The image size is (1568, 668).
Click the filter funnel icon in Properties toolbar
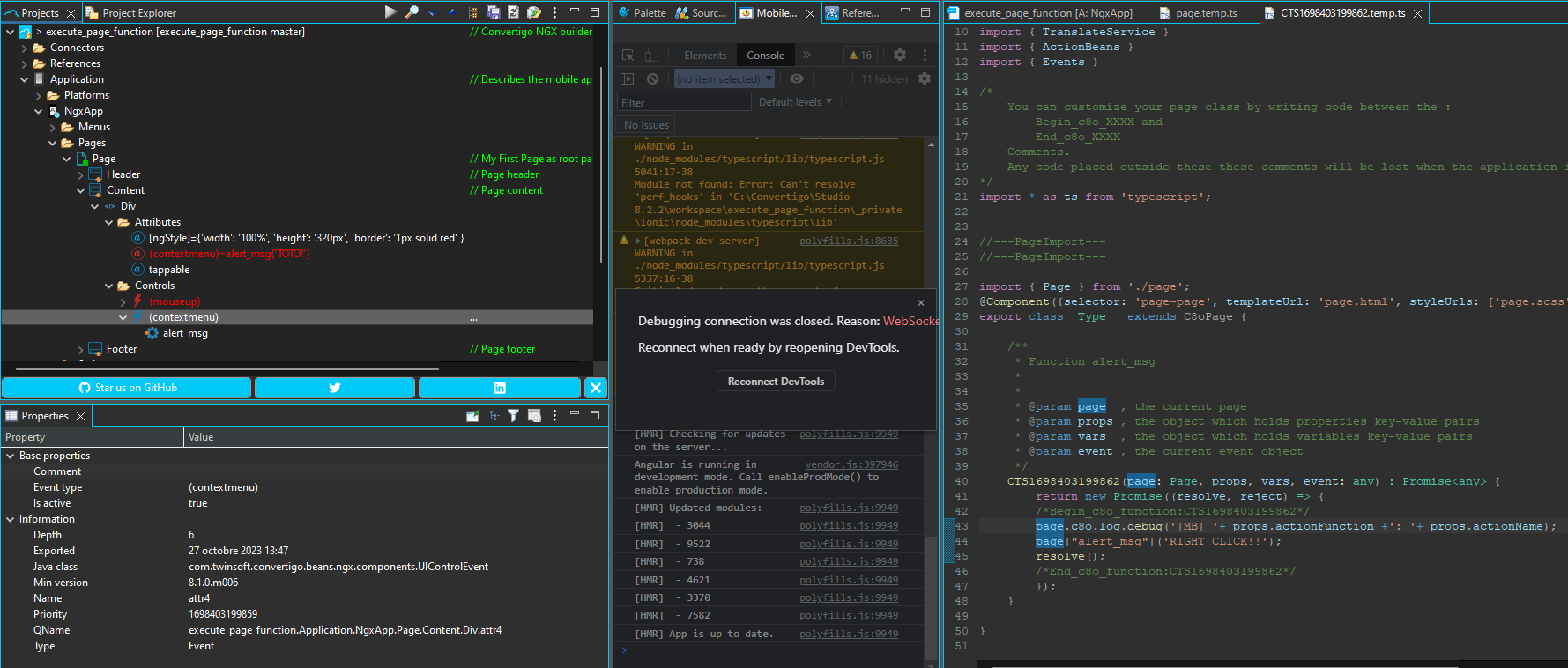[x=513, y=416]
